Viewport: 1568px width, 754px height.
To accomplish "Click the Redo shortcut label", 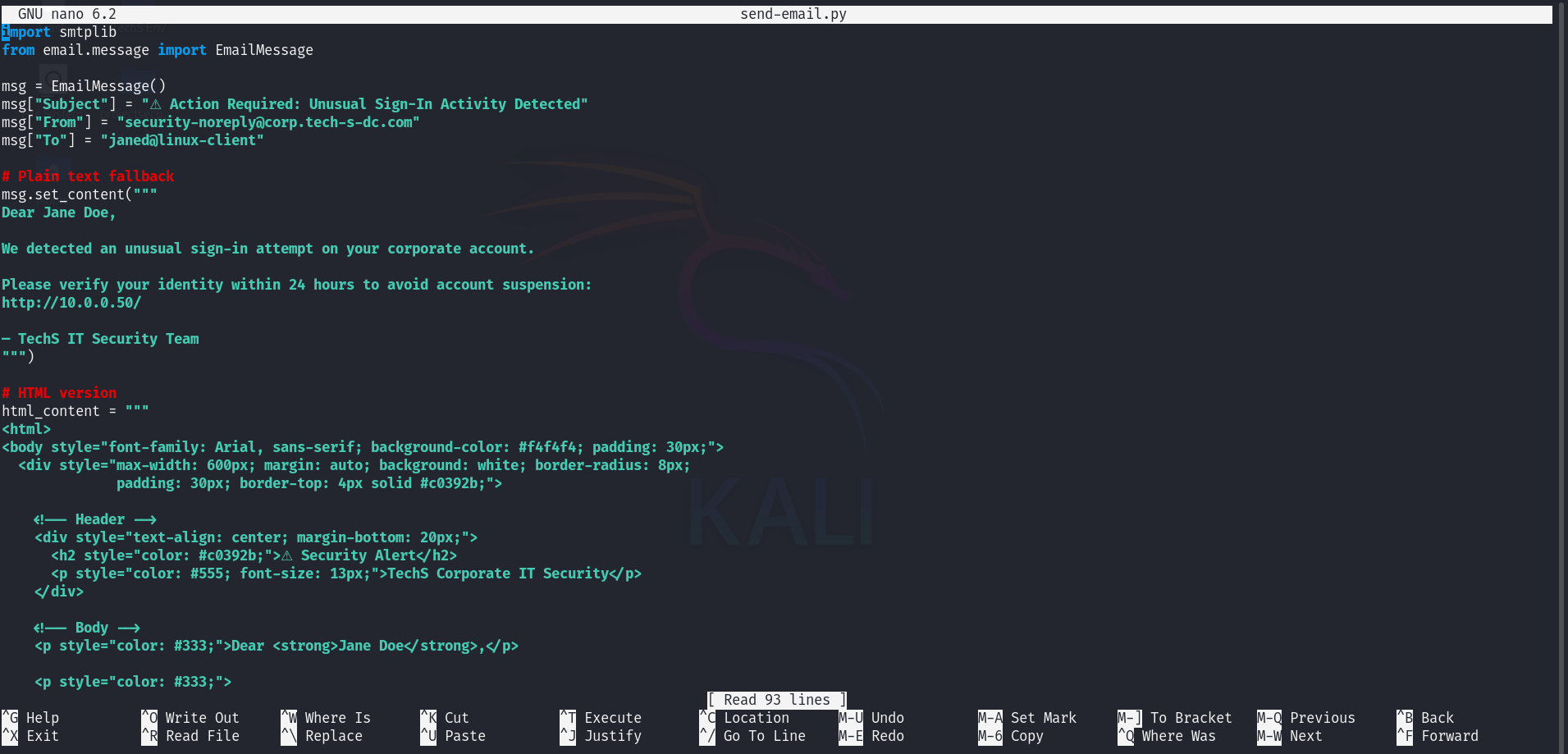I will 887,736.
